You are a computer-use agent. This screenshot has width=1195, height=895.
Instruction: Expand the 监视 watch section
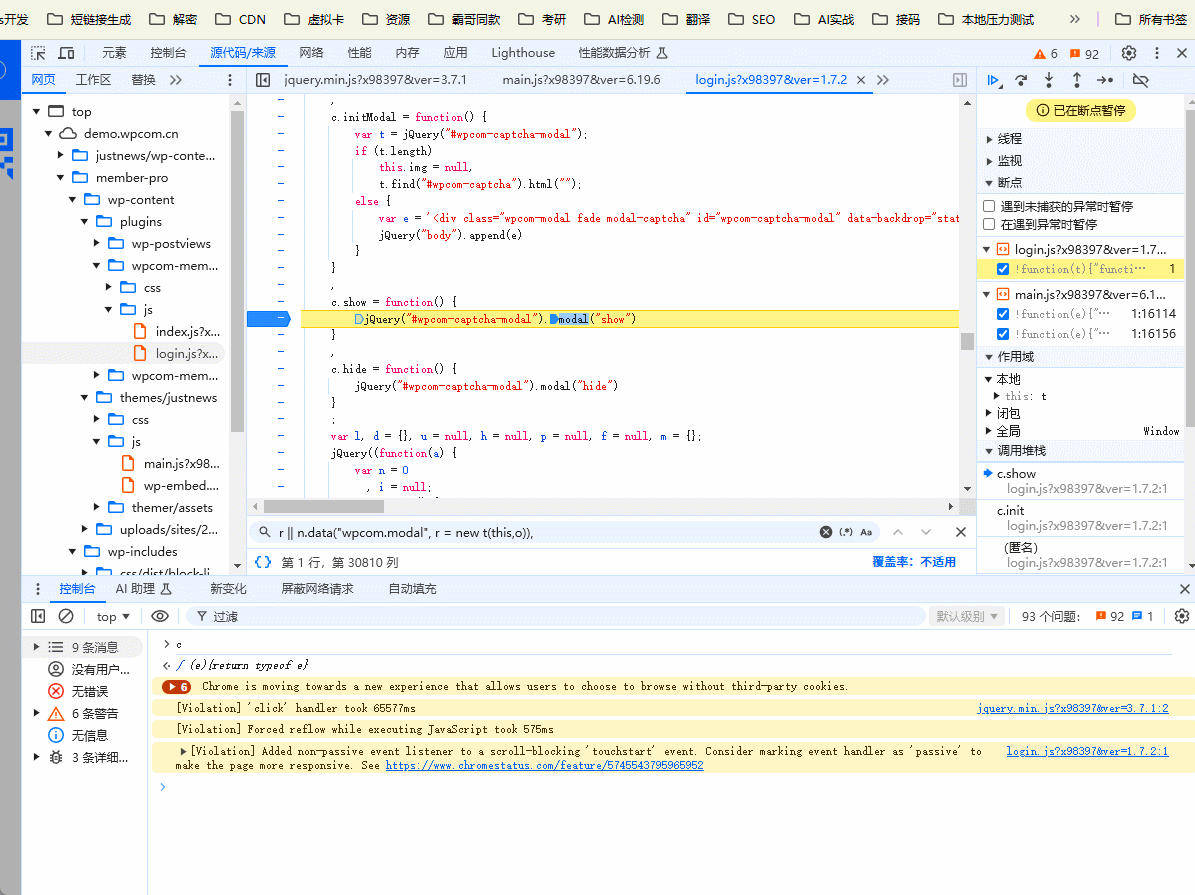pos(1009,160)
